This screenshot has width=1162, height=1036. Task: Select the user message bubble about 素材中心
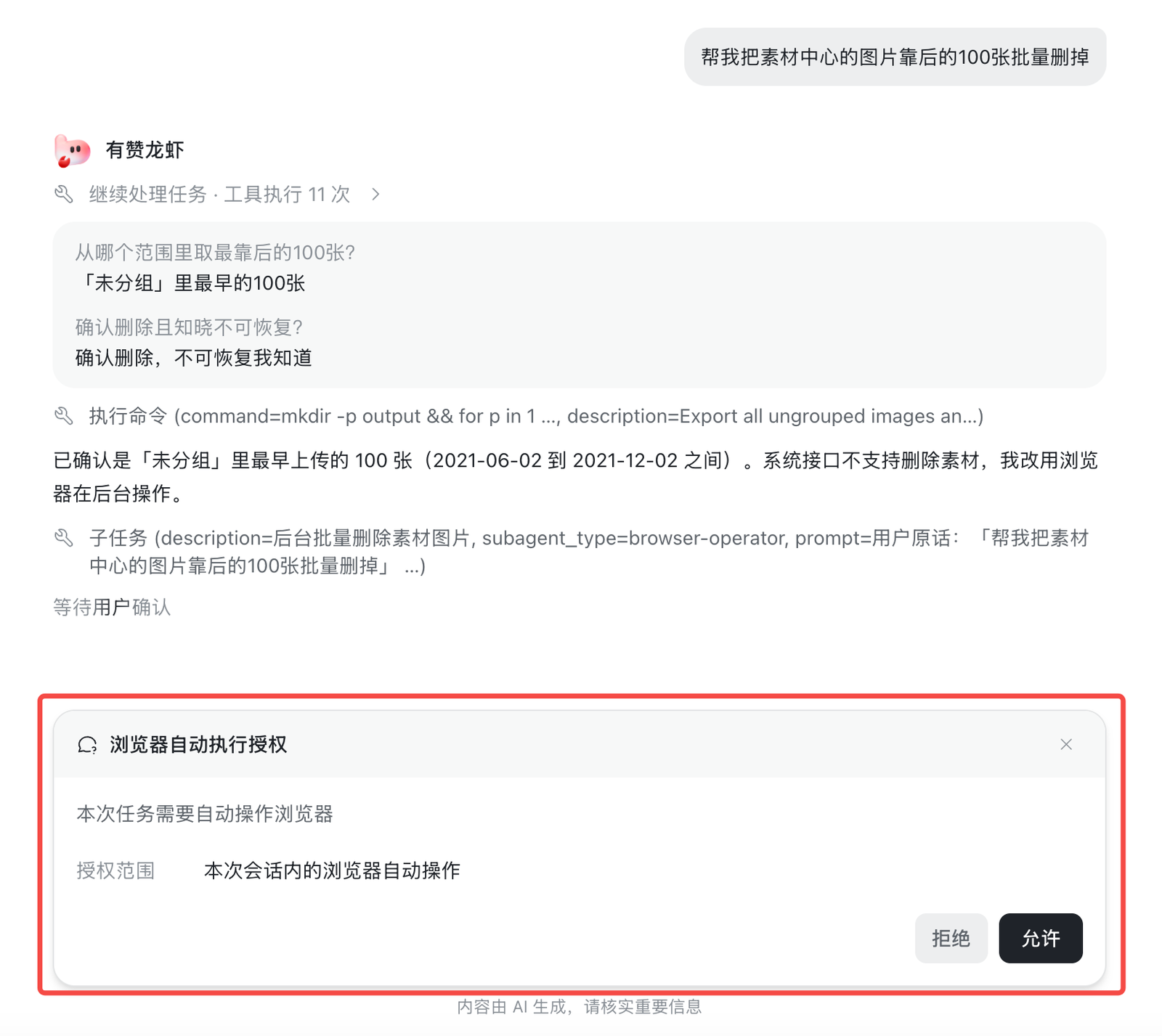click(x=895, y=57)
